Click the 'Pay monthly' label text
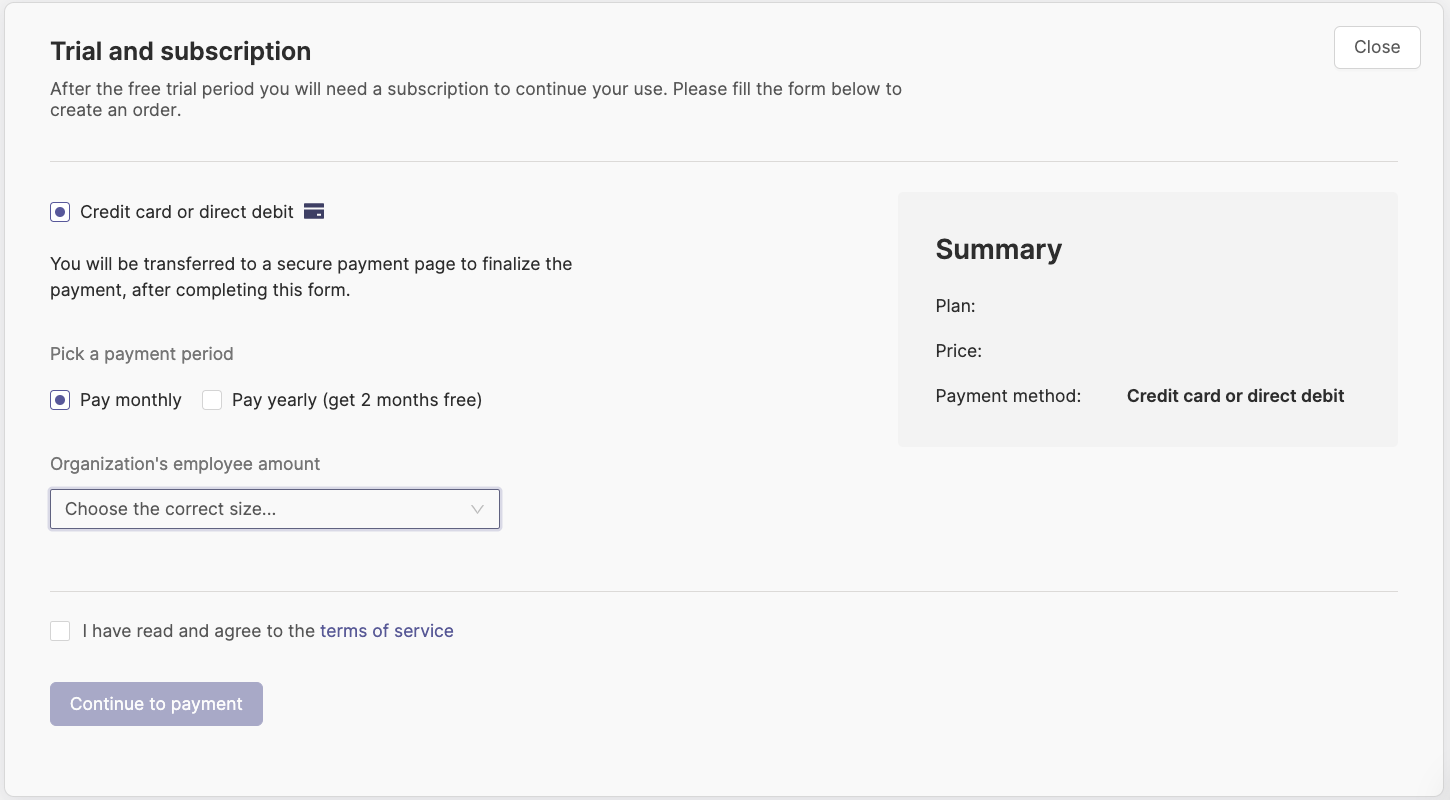The height and width of the screenshot is (800, 1450). 131,400
